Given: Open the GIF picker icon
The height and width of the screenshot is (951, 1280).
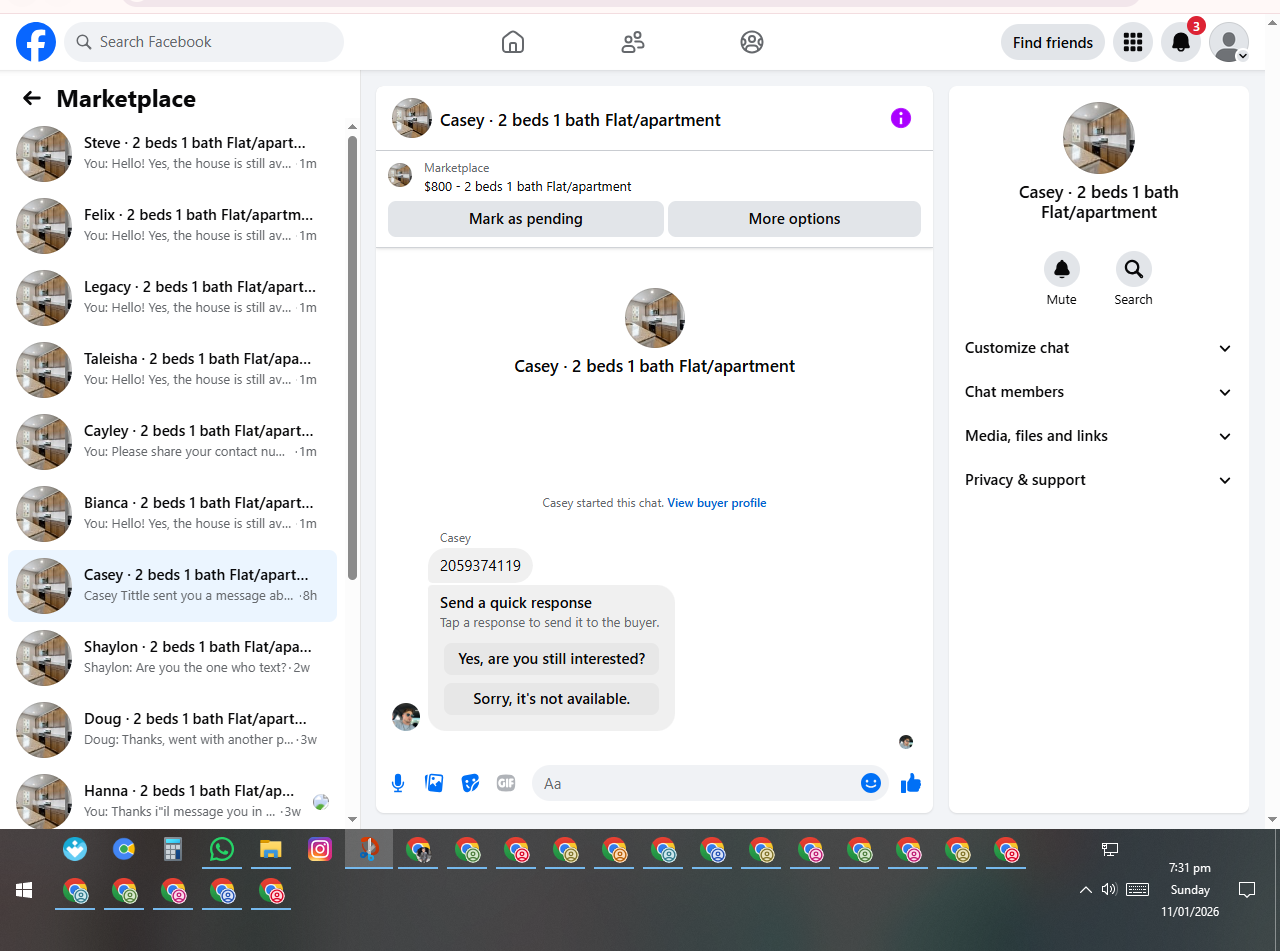Looking at the screenshot, I should click(506, 783).
